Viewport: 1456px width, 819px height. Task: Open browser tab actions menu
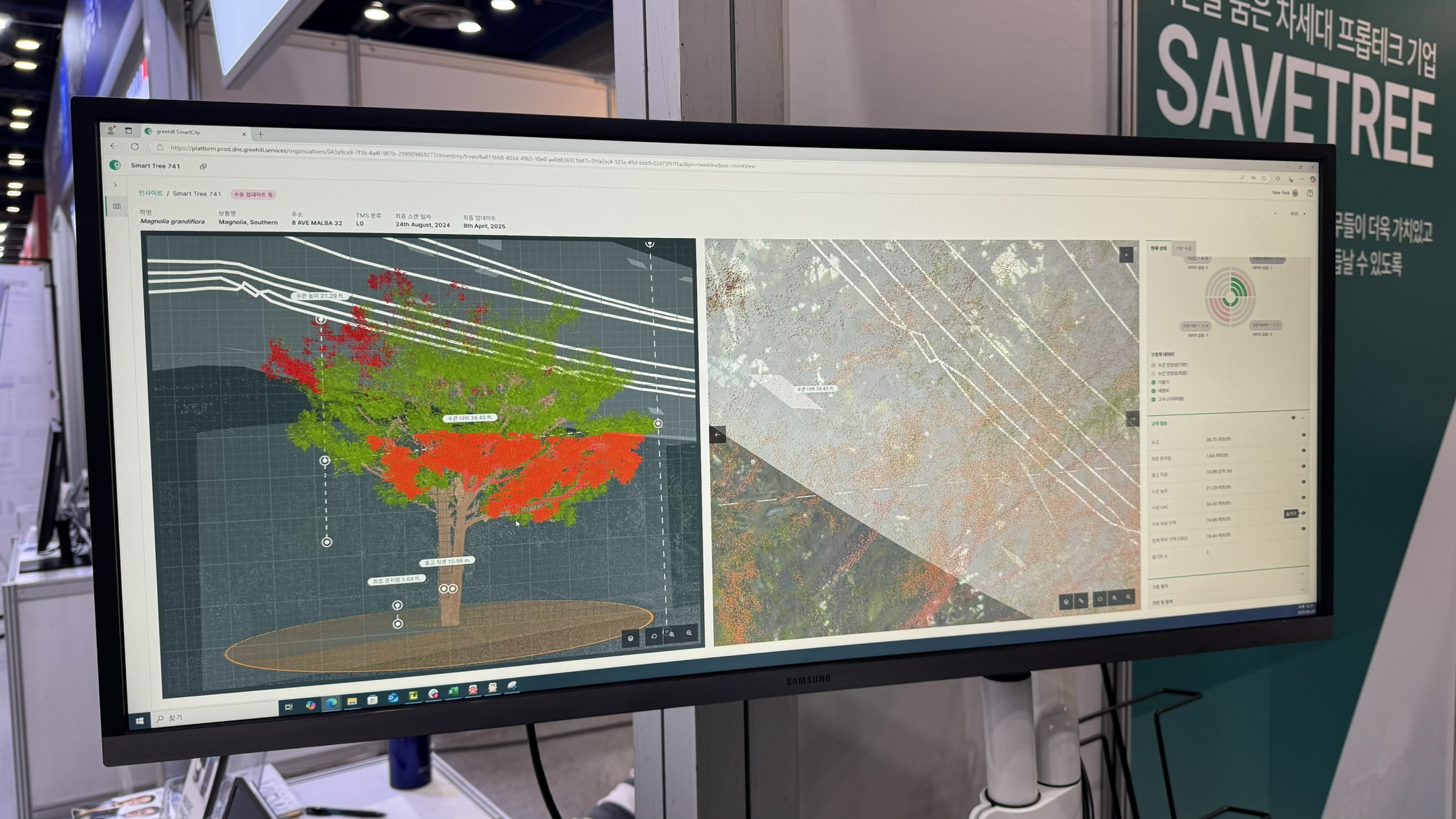[128, 131]
